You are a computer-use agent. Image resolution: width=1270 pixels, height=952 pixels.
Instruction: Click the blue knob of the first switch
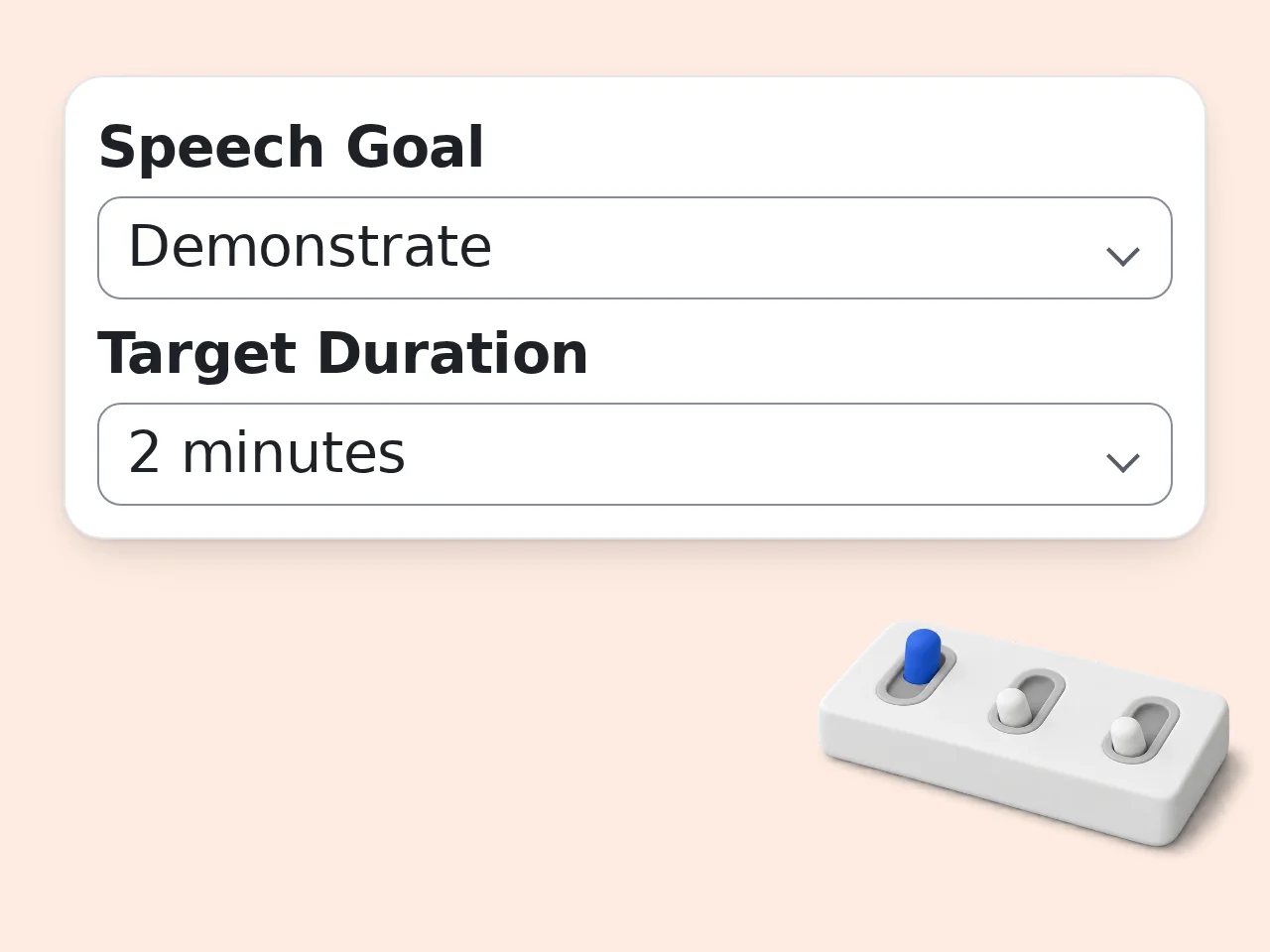coord(922,655)
